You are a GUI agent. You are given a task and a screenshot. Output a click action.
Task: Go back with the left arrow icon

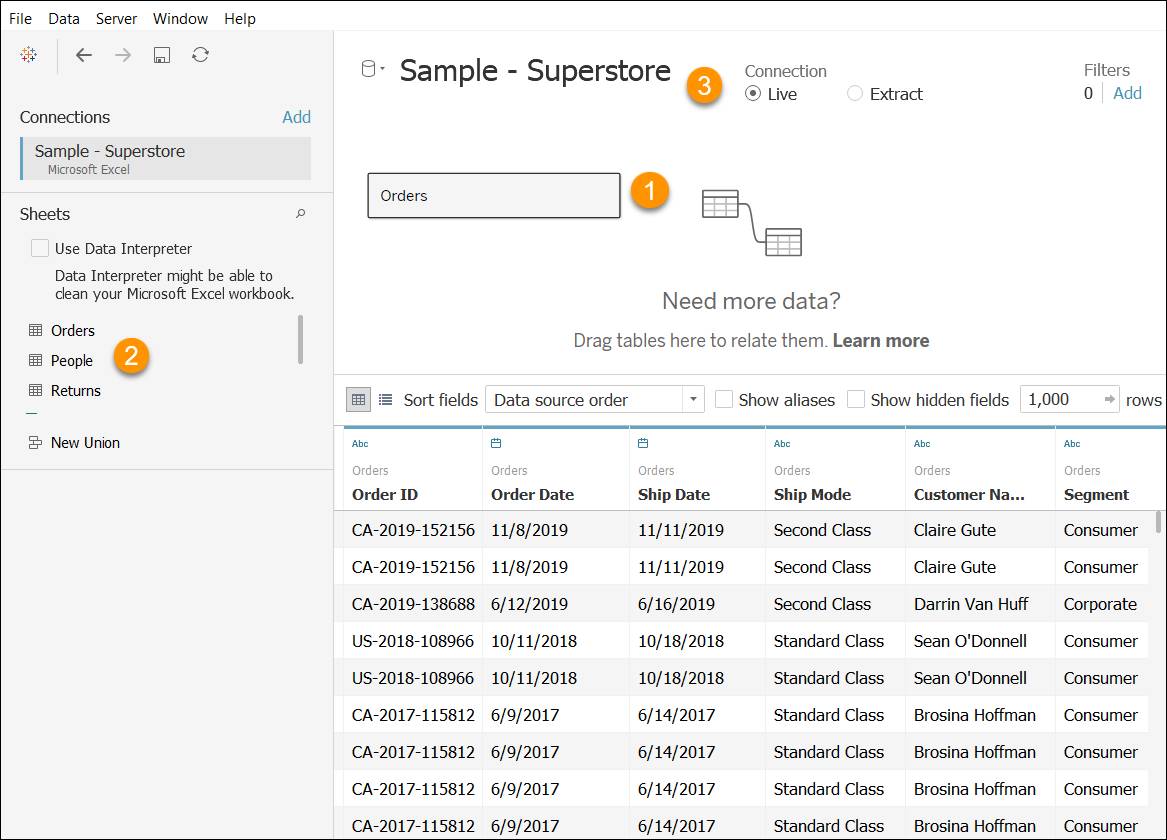pyautogui.click(x=84, y=54)
